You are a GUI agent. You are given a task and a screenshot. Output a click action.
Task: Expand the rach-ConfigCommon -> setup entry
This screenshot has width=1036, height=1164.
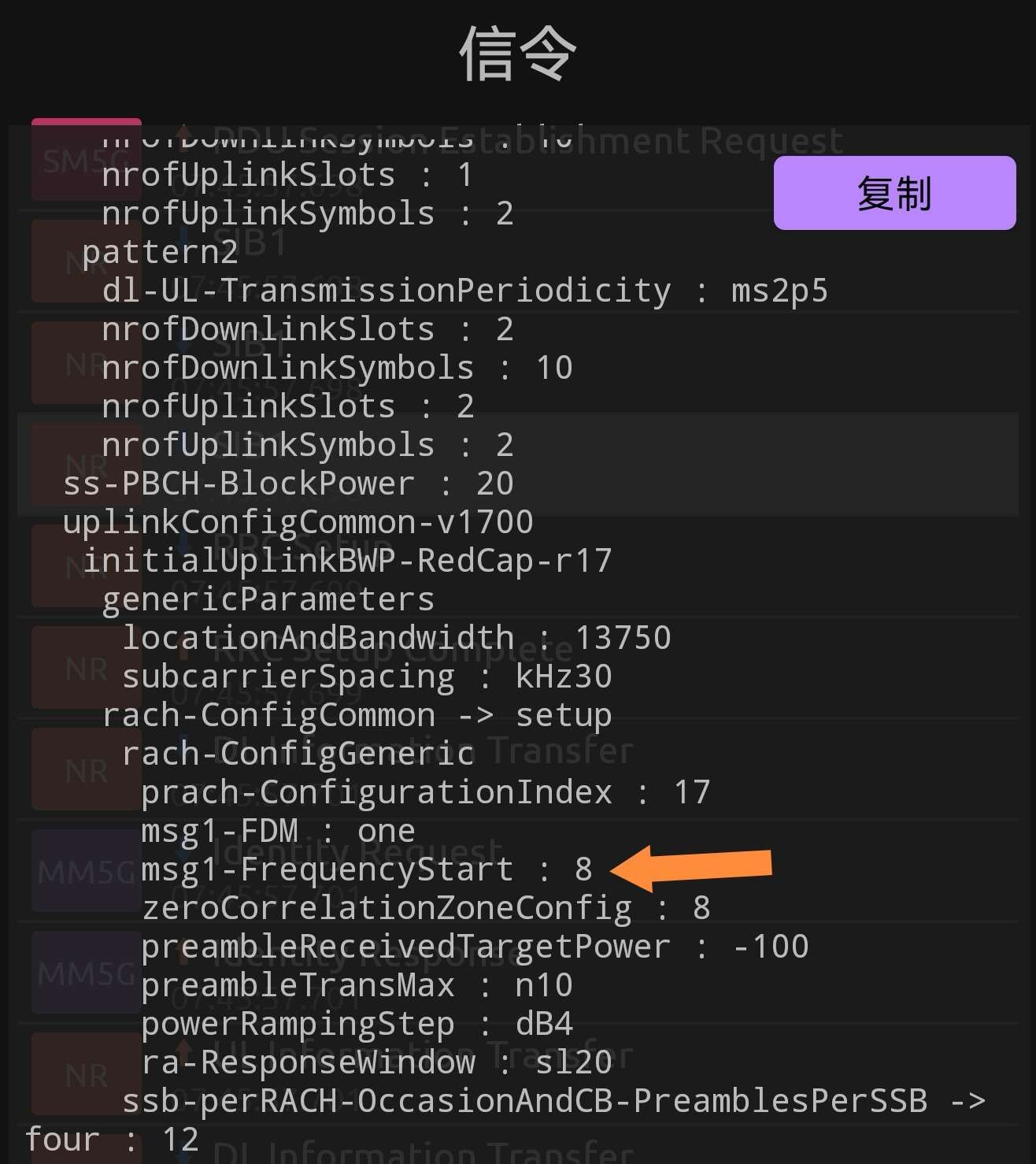(357, 715)
